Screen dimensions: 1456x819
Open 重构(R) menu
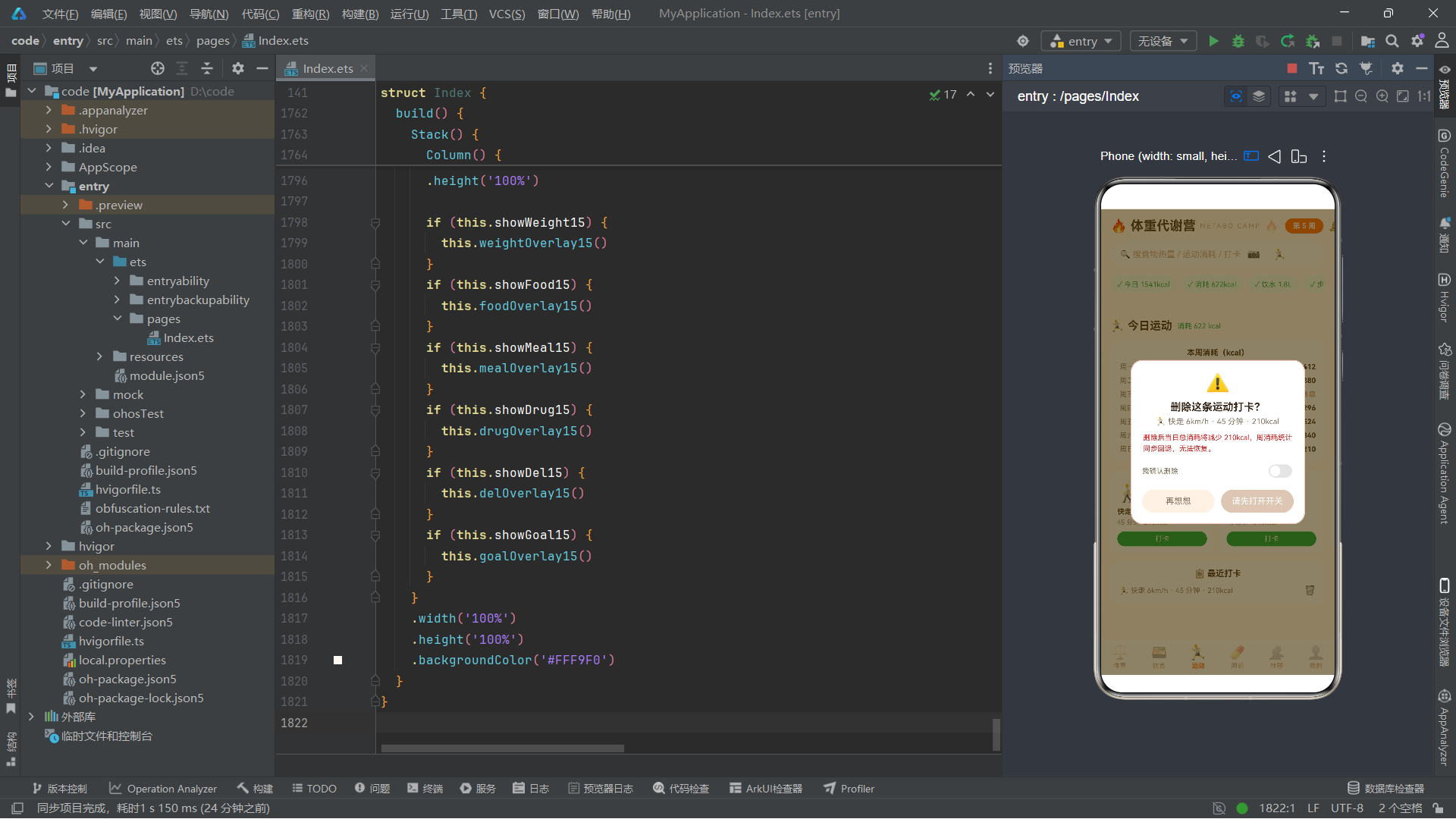click(310, 14)
